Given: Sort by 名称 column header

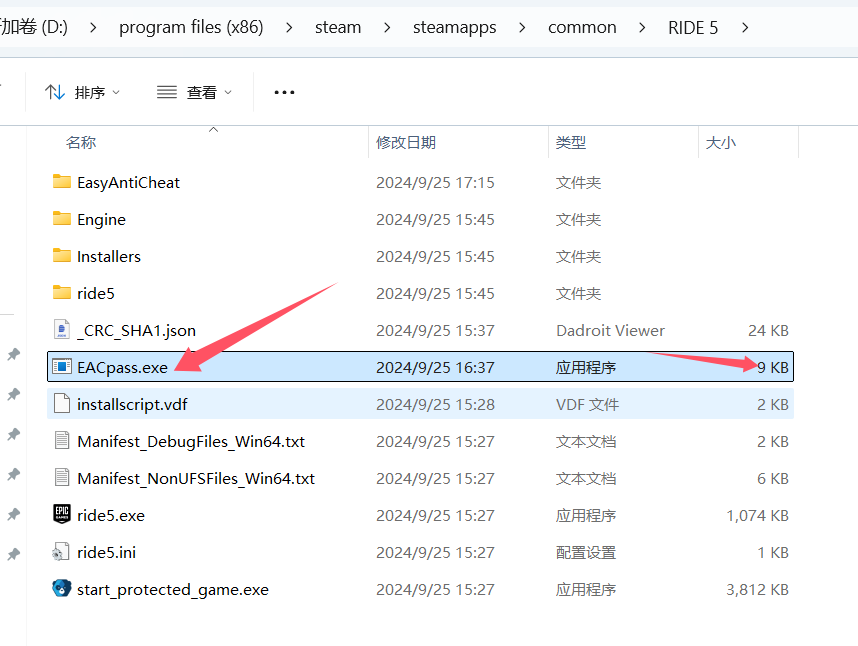Looking at the screenshot, I should (81, 142).
